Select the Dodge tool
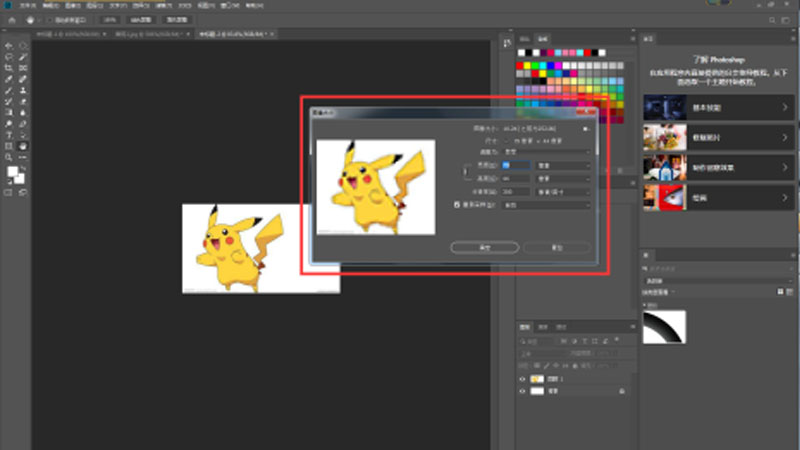Image resolution: width=800 pixels, height=450 pixels. tap(9, 124)
